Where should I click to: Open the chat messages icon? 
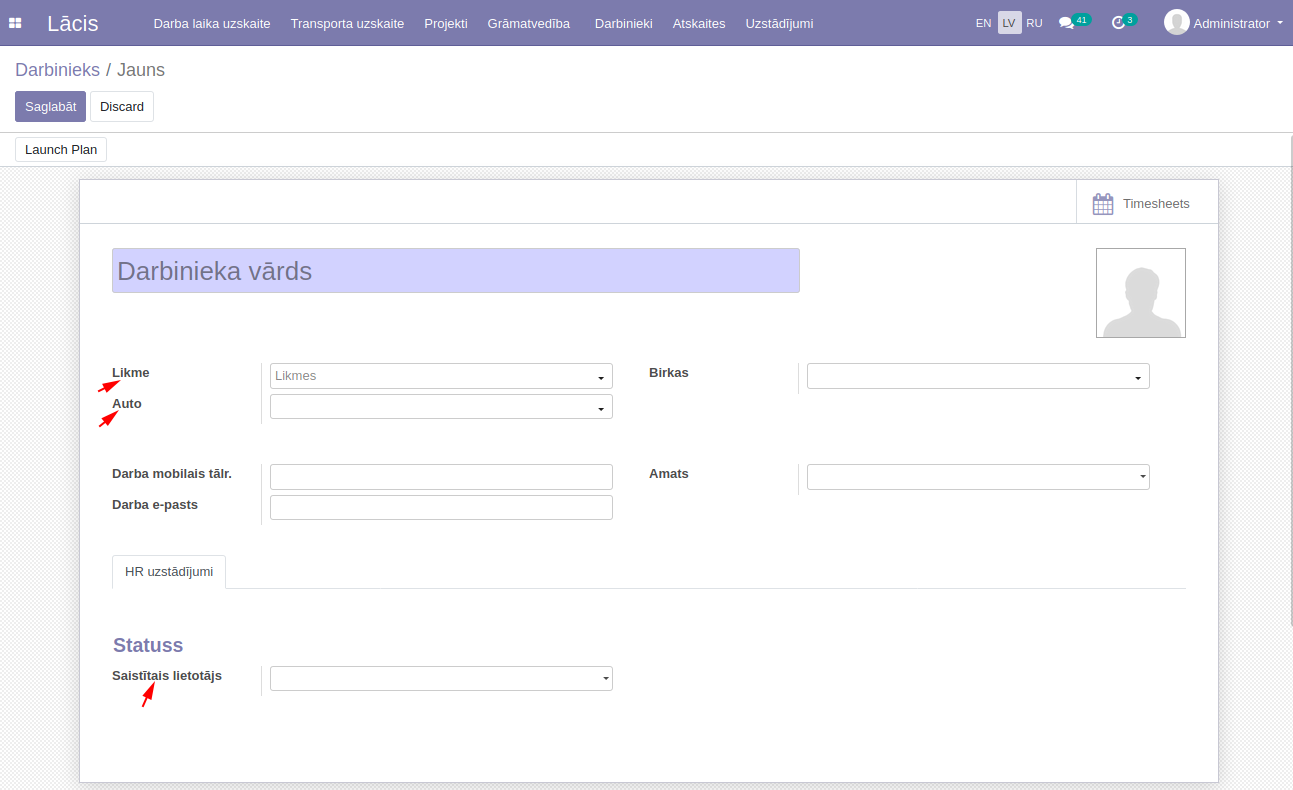click(x=1066, y=23)
